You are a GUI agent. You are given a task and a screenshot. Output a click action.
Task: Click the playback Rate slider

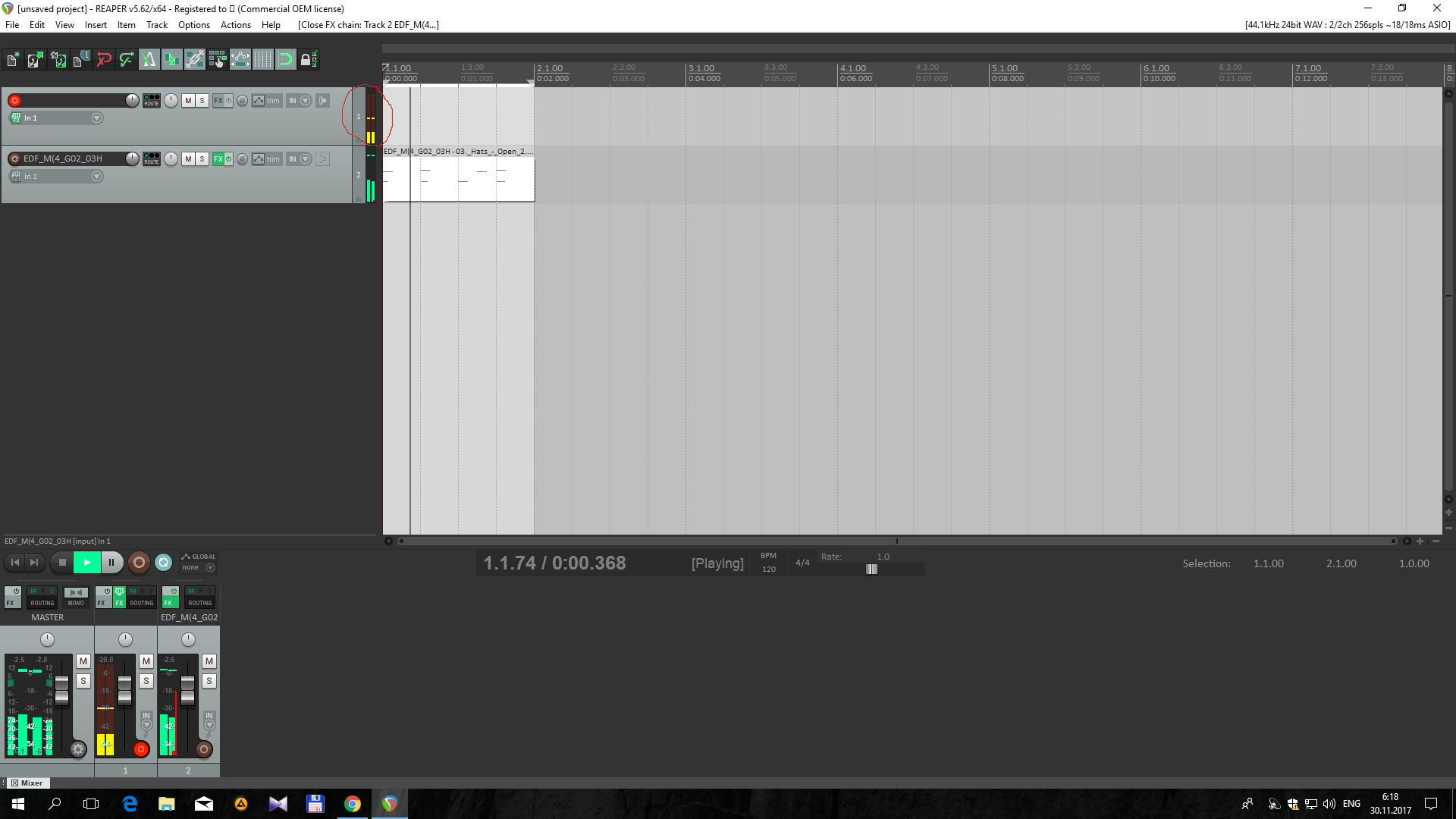point(871,570)
